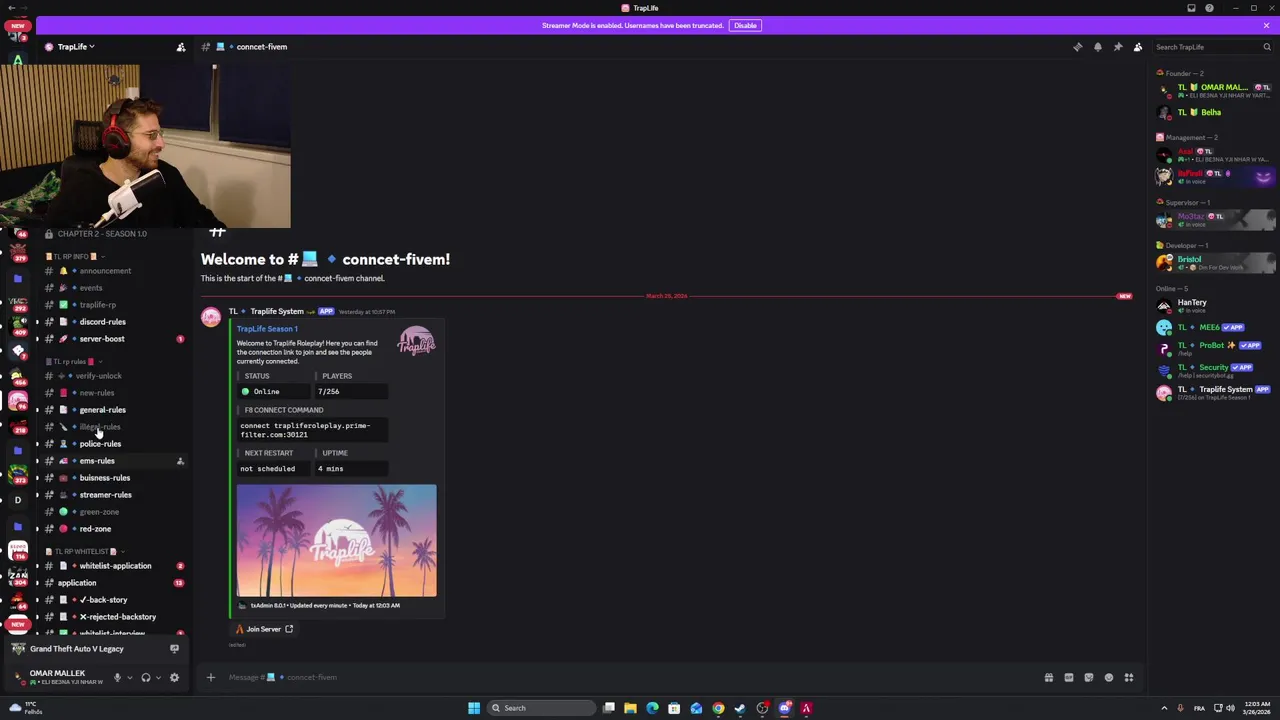Viewport: 1280px width, 720px height.
Task: Open the Inbox icon in title bar
Action: pos(1191,8)
